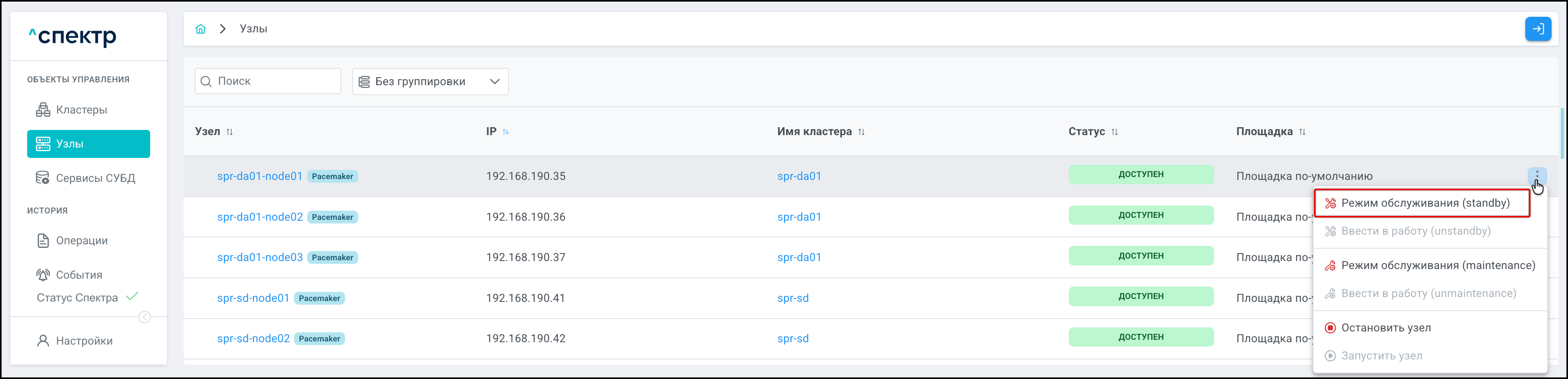Viewport: 1568px width, 379px height.
Task: Select Остановить узел from the menu
Action: pyautogui.click(x=1385, y=328)
